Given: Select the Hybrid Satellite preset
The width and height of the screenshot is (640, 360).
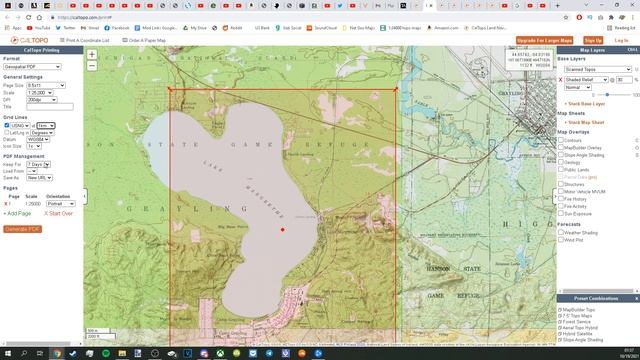Looking at the screenshot, I should pos(575,334).
